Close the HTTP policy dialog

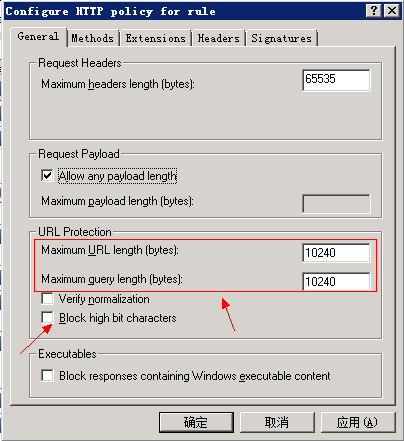392,11
